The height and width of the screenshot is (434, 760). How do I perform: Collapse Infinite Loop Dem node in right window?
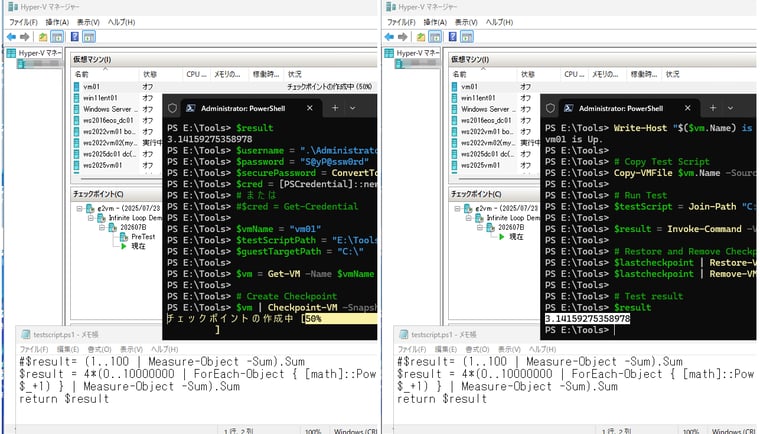tap(469, 218)
